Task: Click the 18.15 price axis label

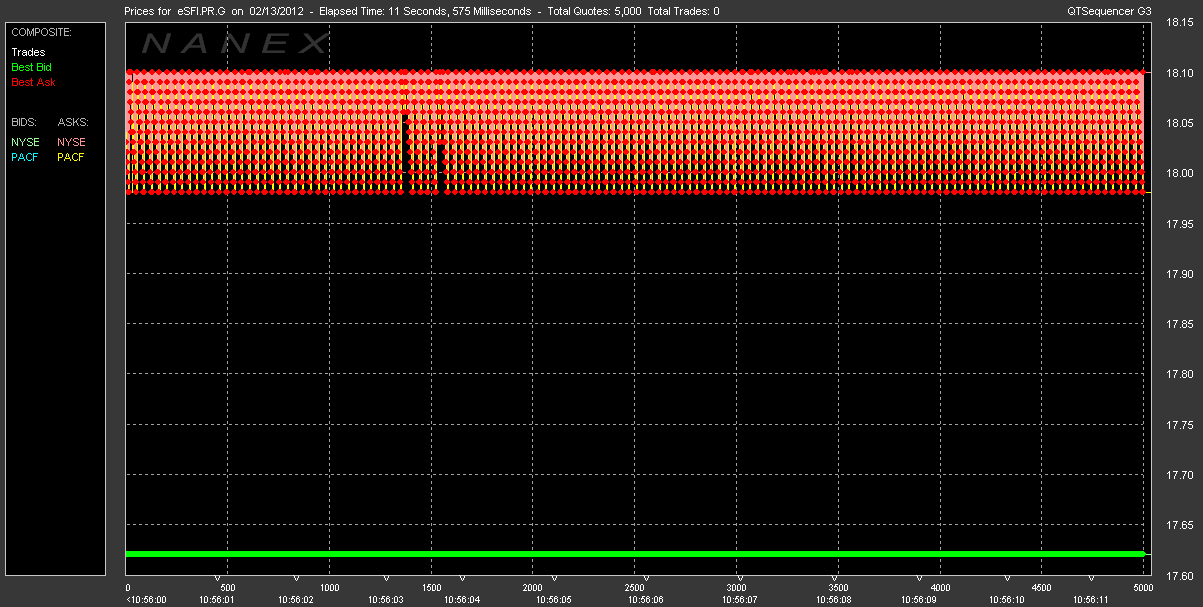Action: (1180, 23)
